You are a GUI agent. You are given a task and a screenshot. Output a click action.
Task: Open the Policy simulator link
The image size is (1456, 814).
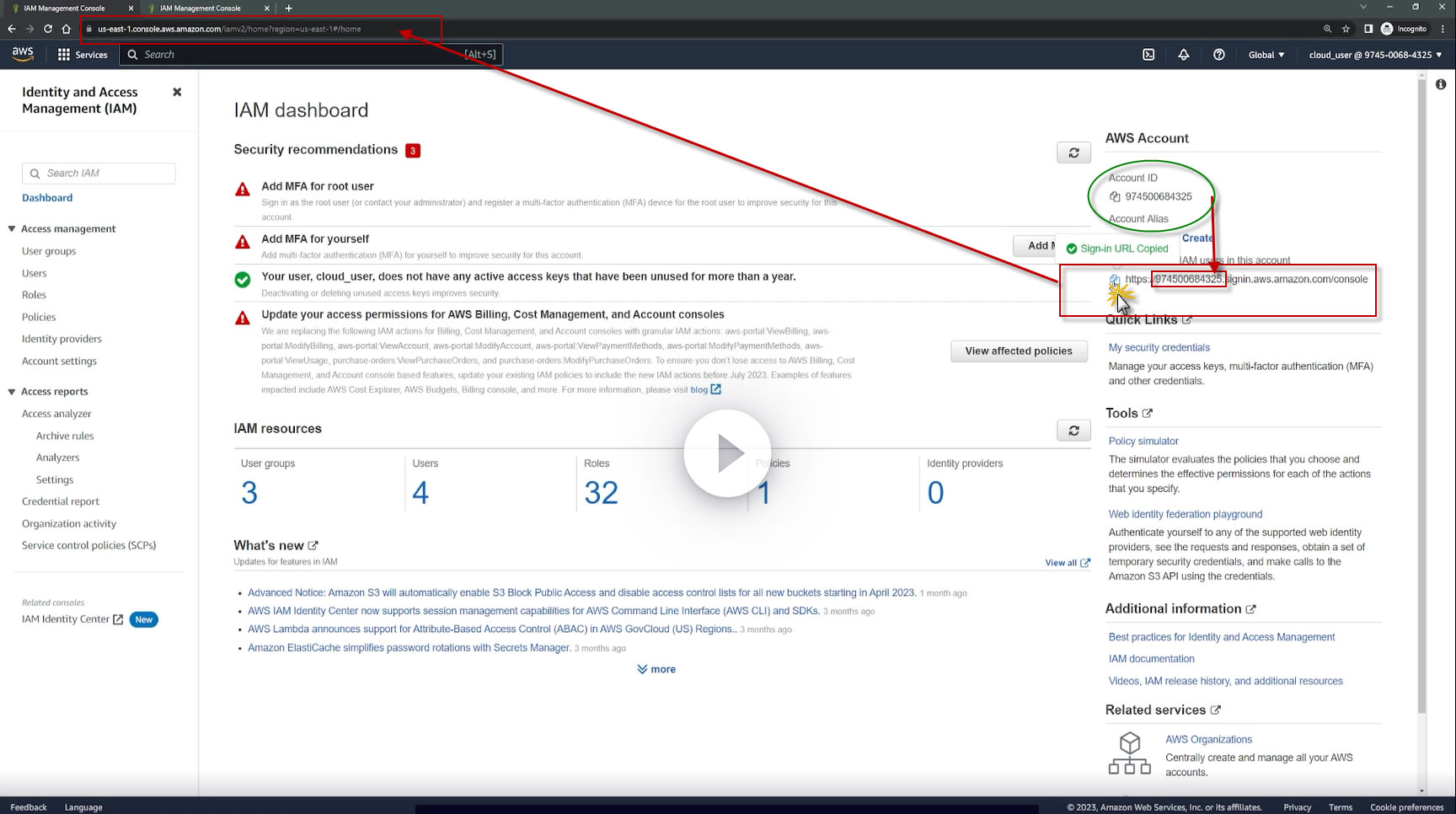1143,441
